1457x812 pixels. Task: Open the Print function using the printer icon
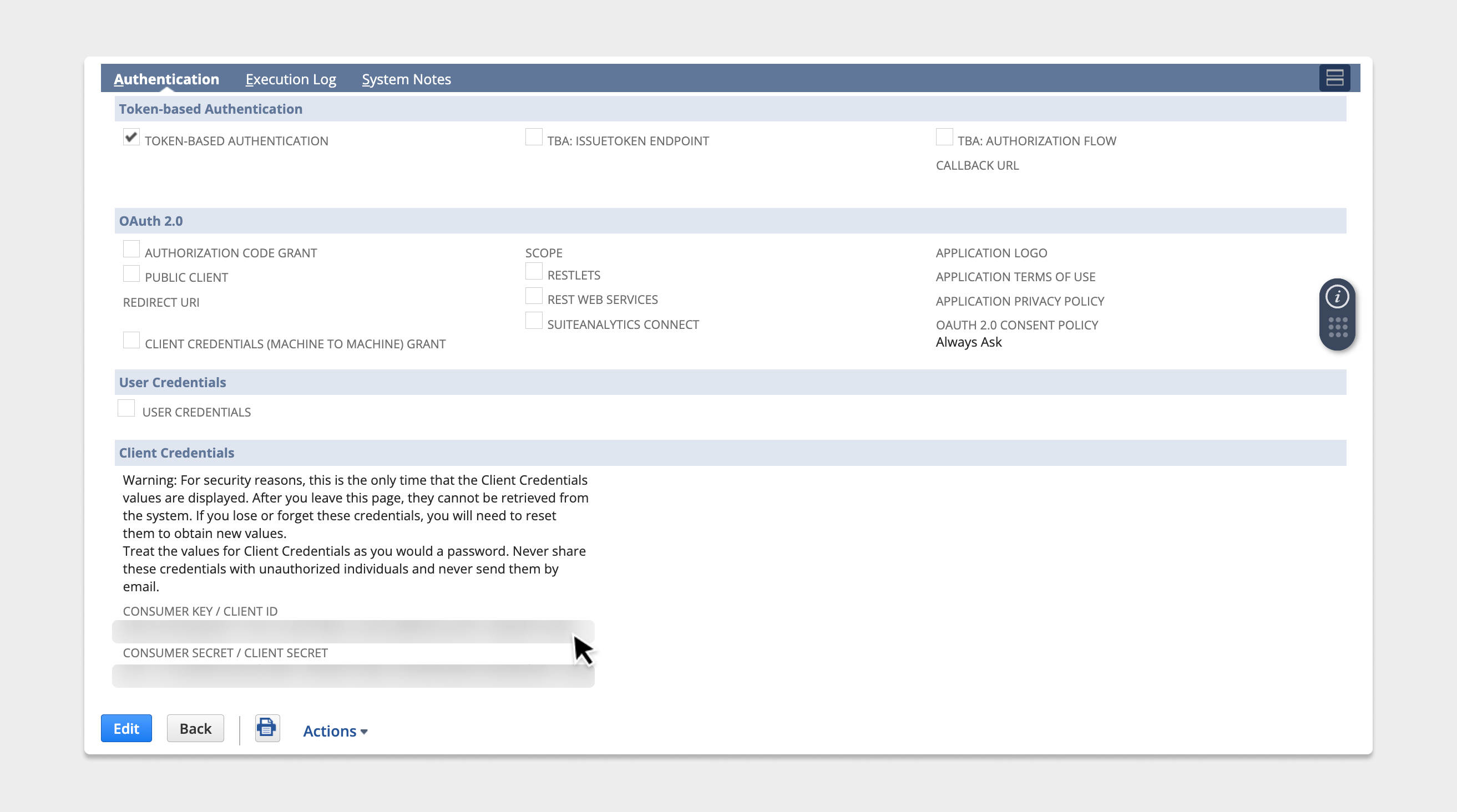click(x=266, y=728)
